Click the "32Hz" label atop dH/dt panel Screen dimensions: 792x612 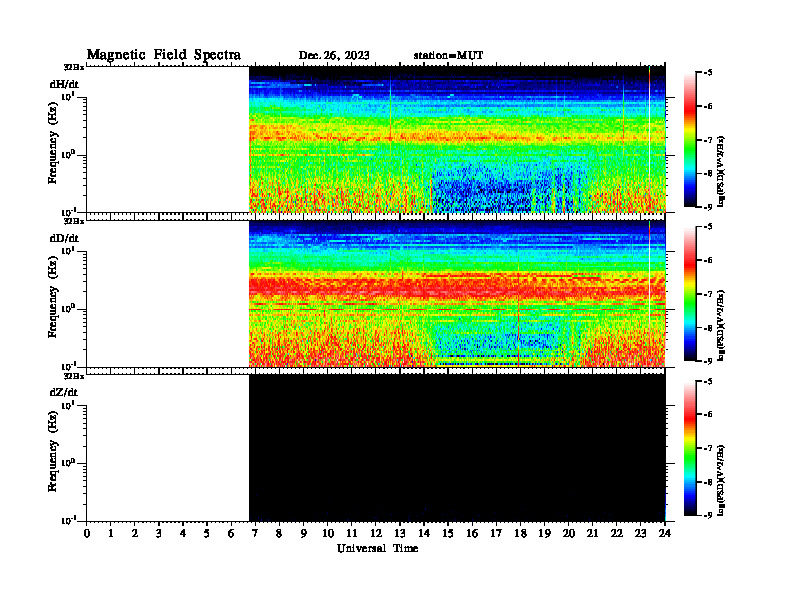click(74, 67)
